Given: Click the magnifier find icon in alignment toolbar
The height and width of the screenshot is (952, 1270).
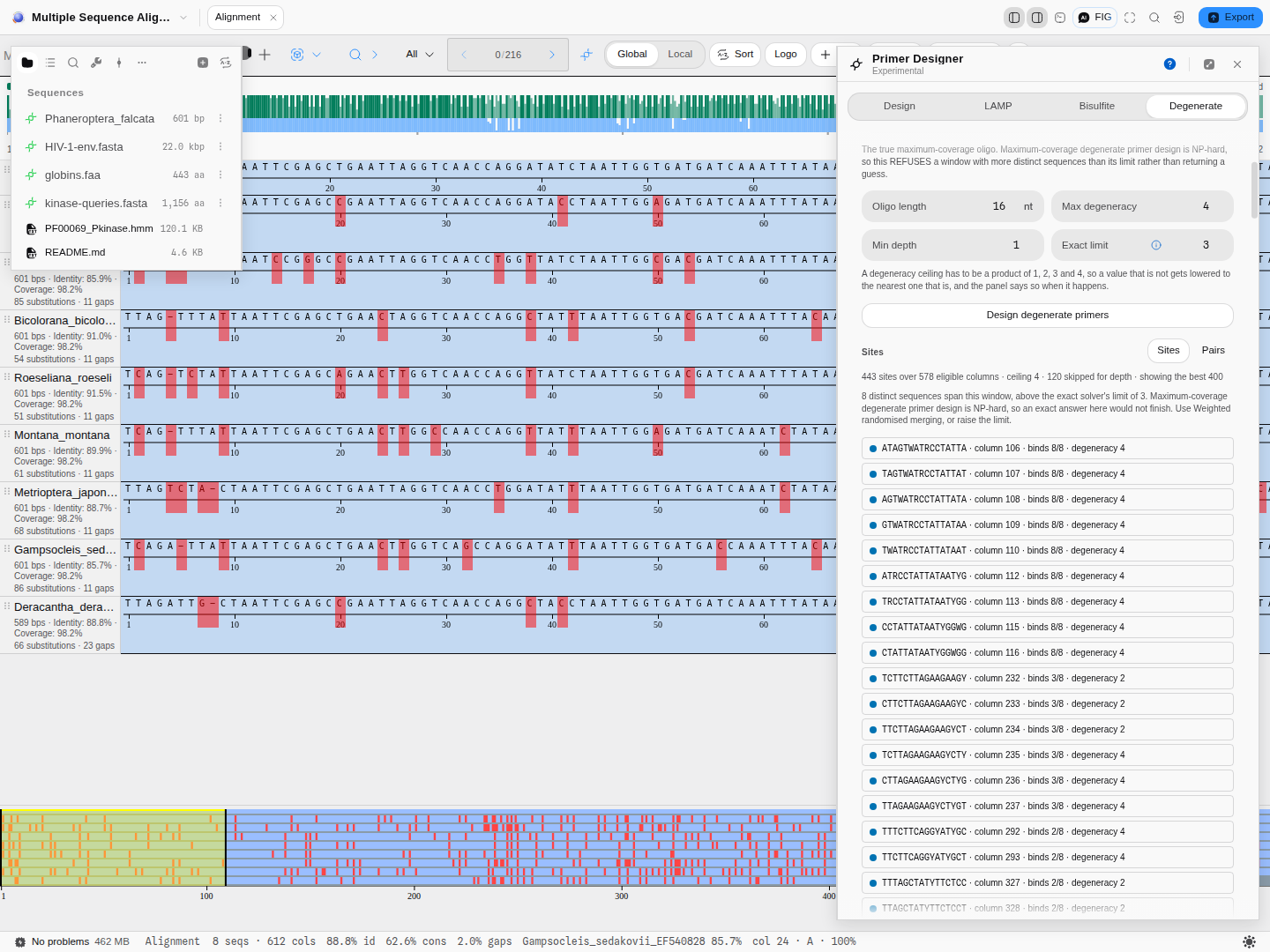Looking at the screenshot, I should point(355,55).
